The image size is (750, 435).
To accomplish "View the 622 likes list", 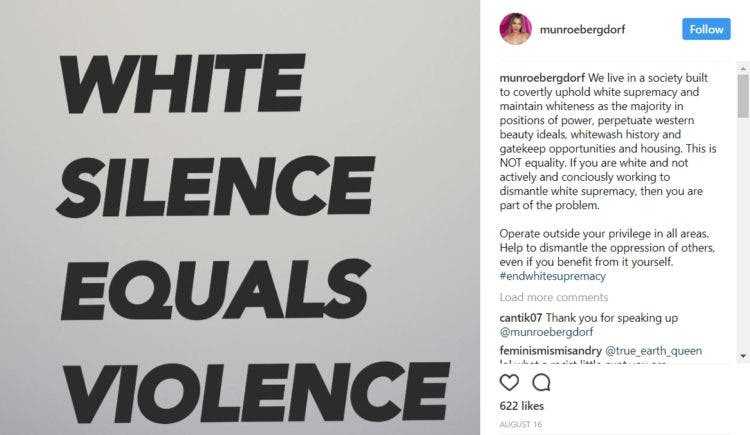I will click(521, 406).
